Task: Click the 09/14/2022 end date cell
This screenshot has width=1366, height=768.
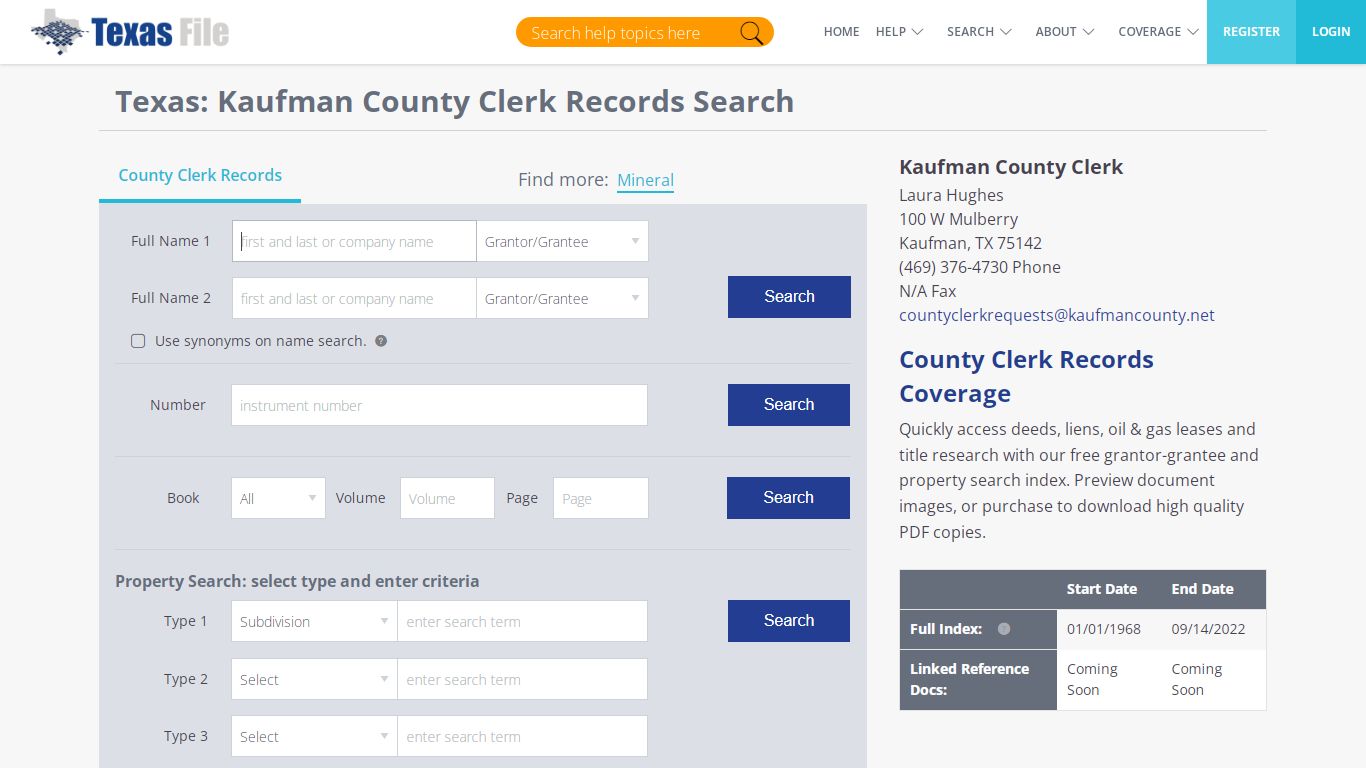Action: point(1214,630)
